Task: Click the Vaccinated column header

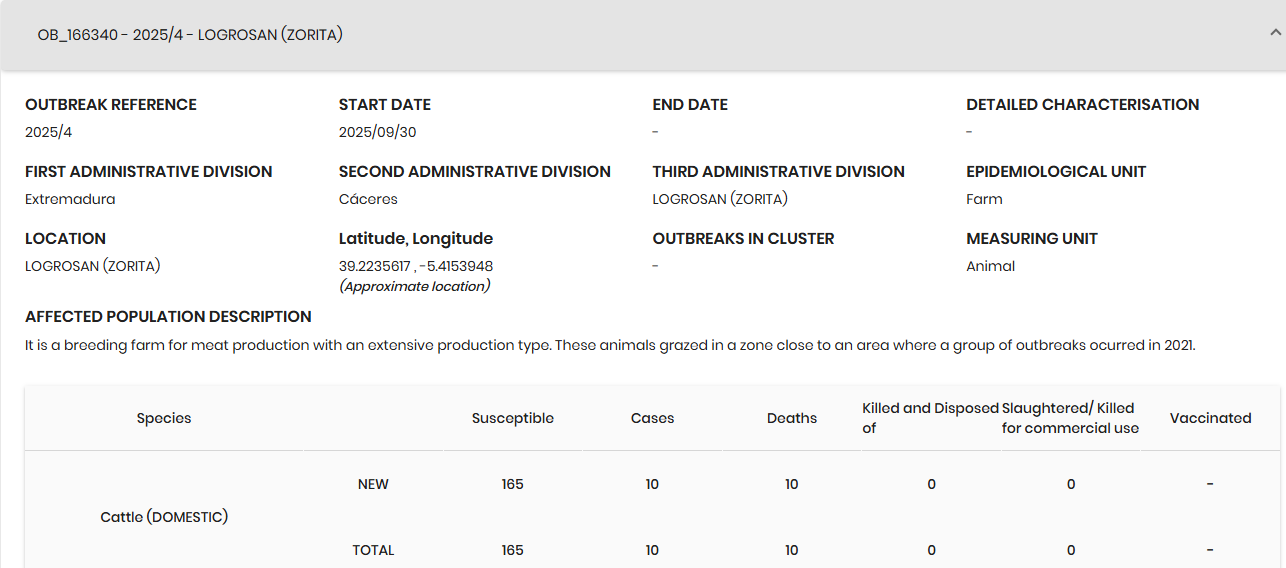Action: point(1210,418)
